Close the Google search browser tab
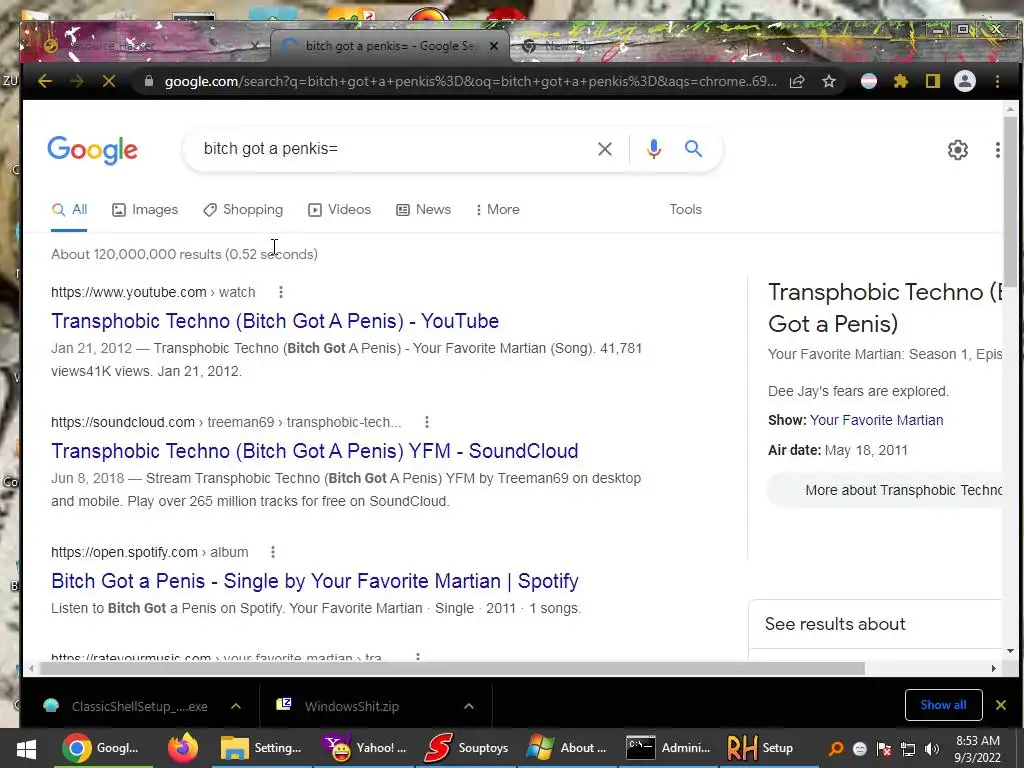Image resolution: width=1024 pixels, height=768 pixels. click(494, 46)
